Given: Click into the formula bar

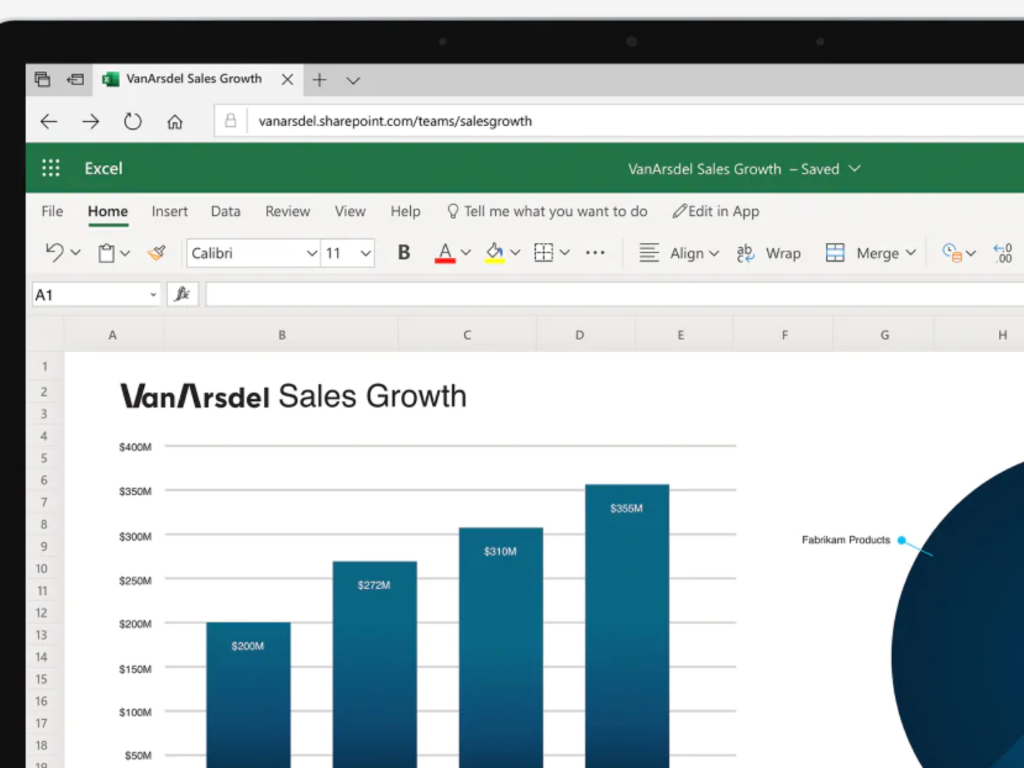Looking at the screenshot, I should (614, 295).
